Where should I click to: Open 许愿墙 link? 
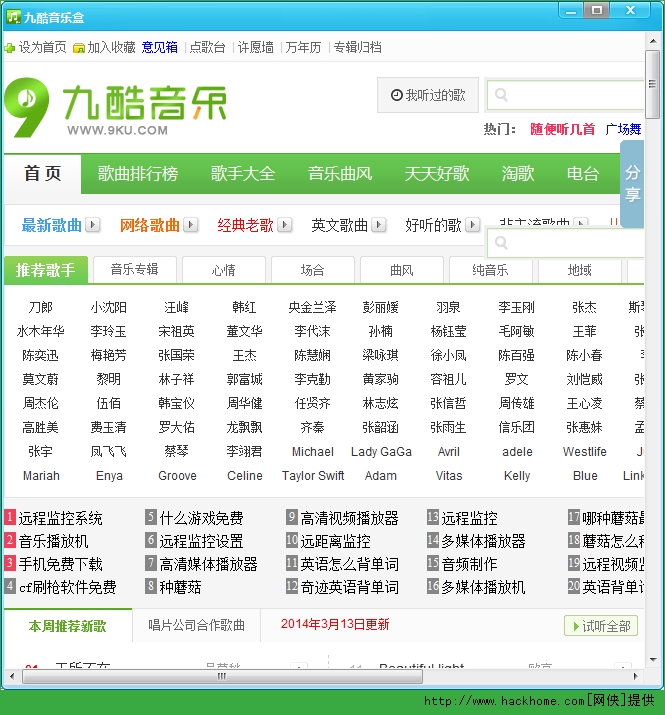click(255, 47)
